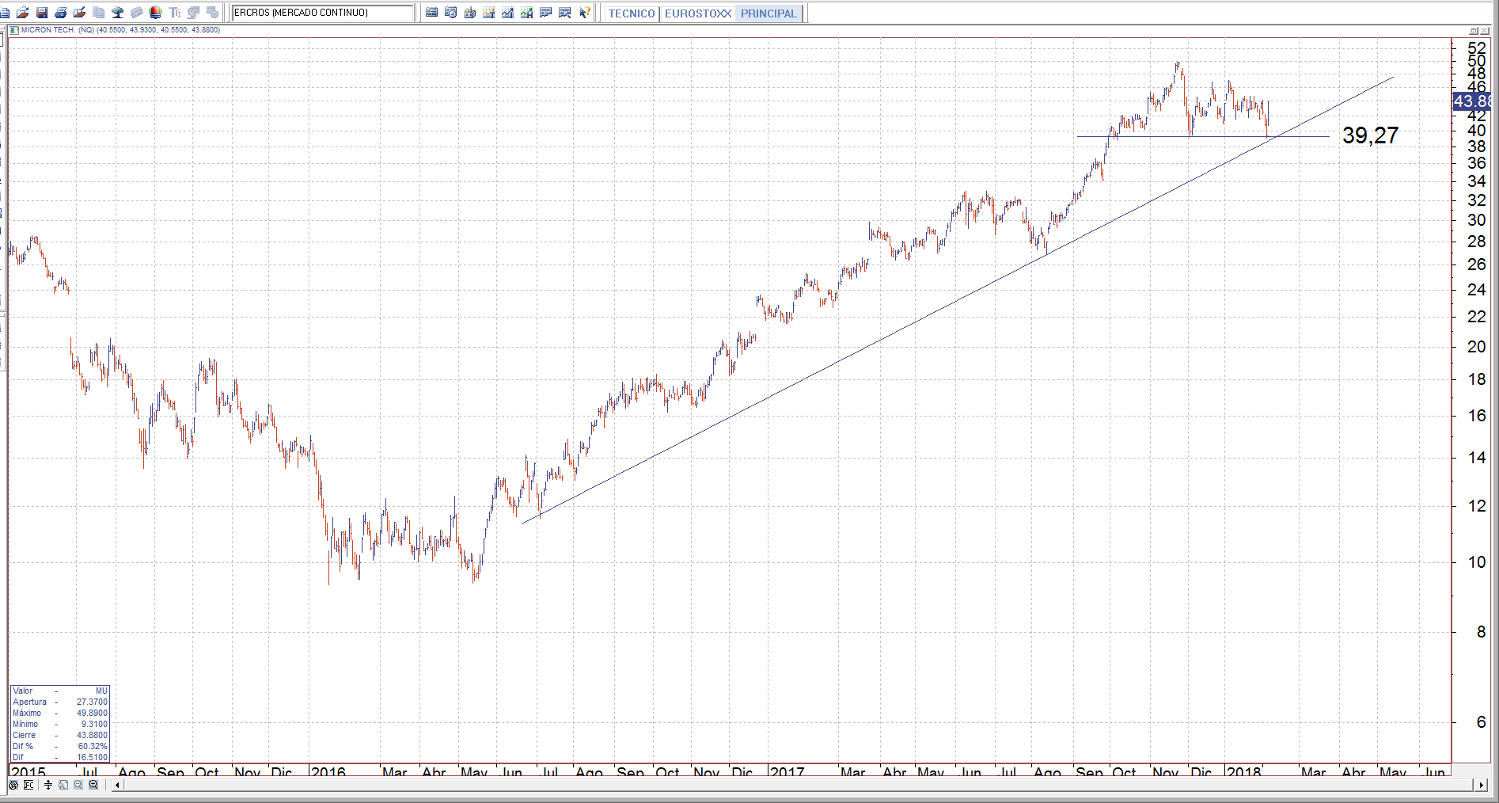Click the greyed monitor icon in the toolbar

[x=194, y=13]
